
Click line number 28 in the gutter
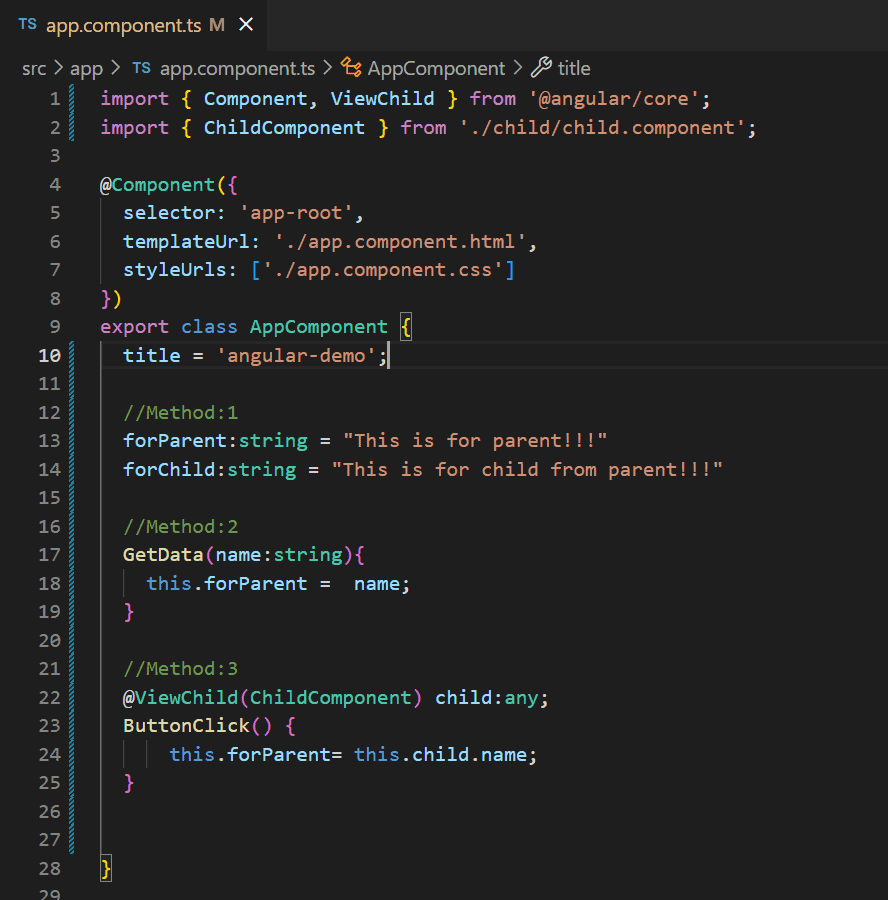tap(49, 868)
